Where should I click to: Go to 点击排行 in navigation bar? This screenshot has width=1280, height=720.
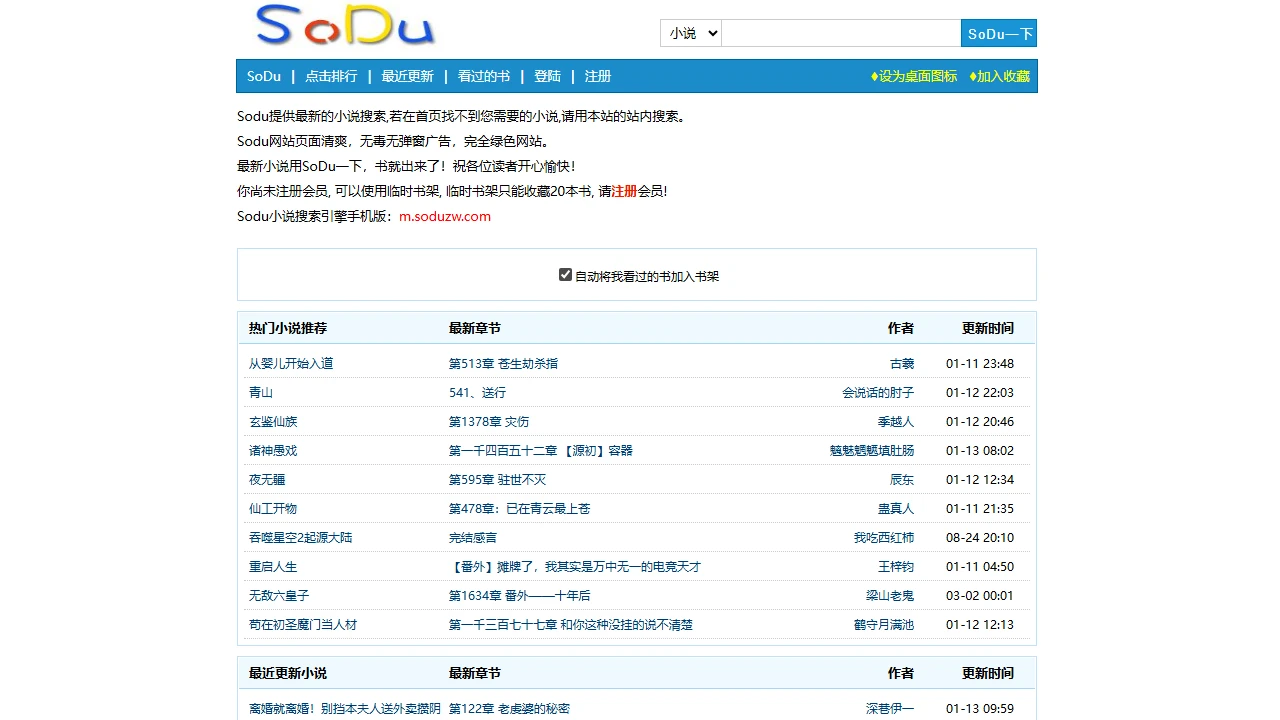tap(331, 76)
